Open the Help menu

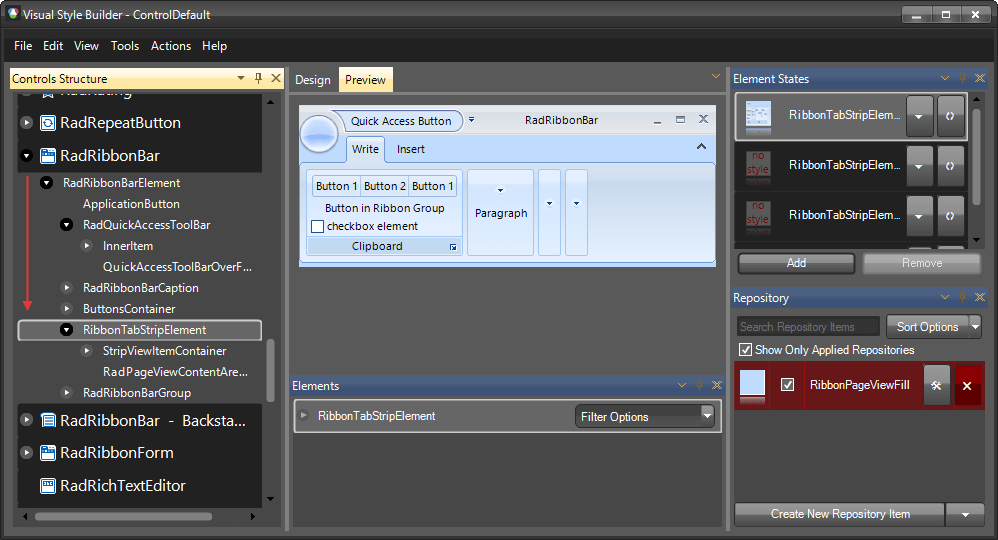(x=214, y=46)
